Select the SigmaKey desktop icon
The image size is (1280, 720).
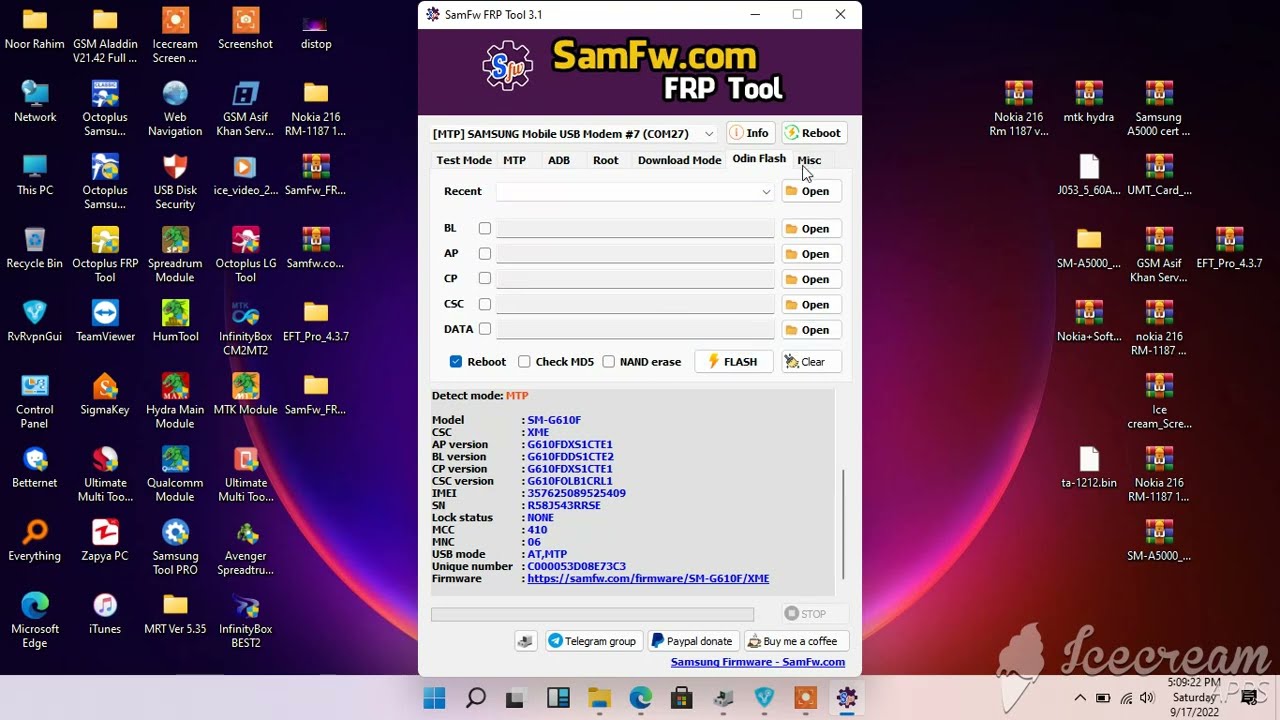(x=105, y=394)
